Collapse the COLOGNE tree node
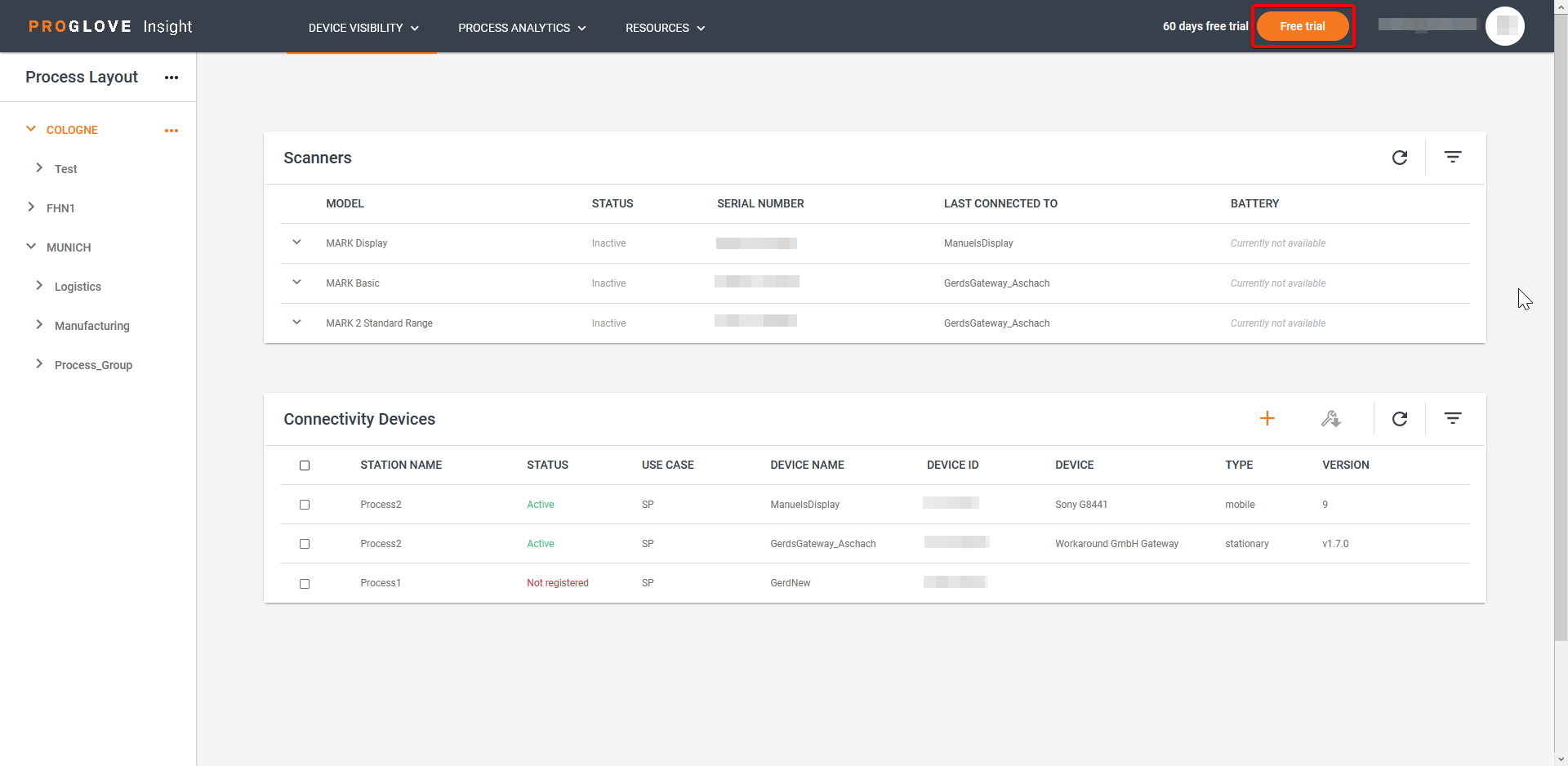This screenshot has width=1568, height=766. (31, 129)
